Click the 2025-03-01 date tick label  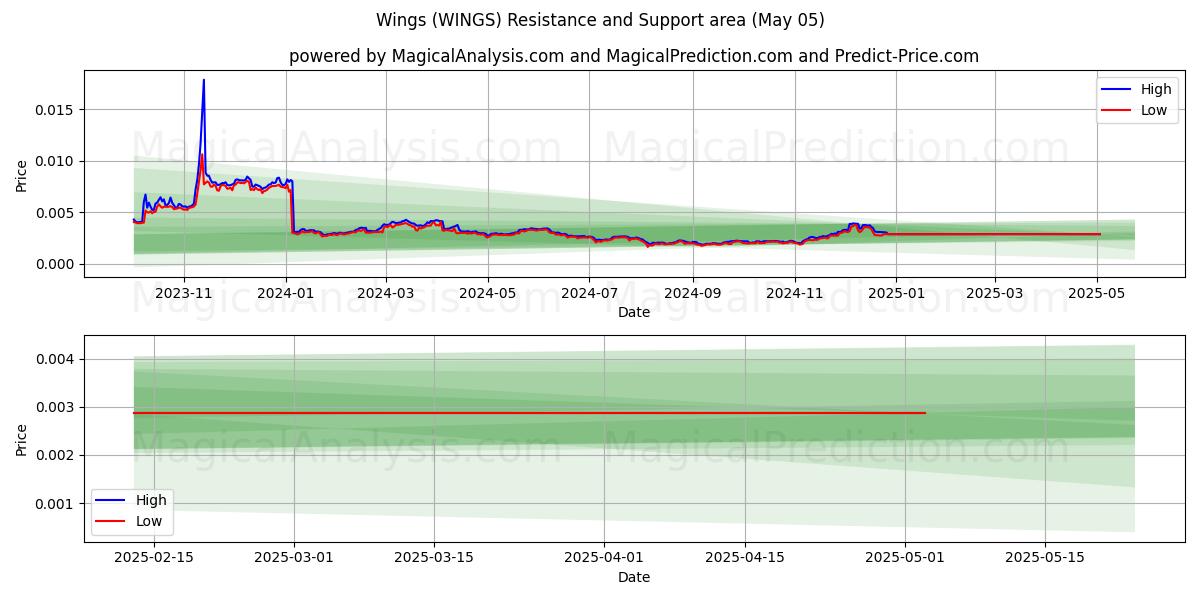tap(294, 557)
